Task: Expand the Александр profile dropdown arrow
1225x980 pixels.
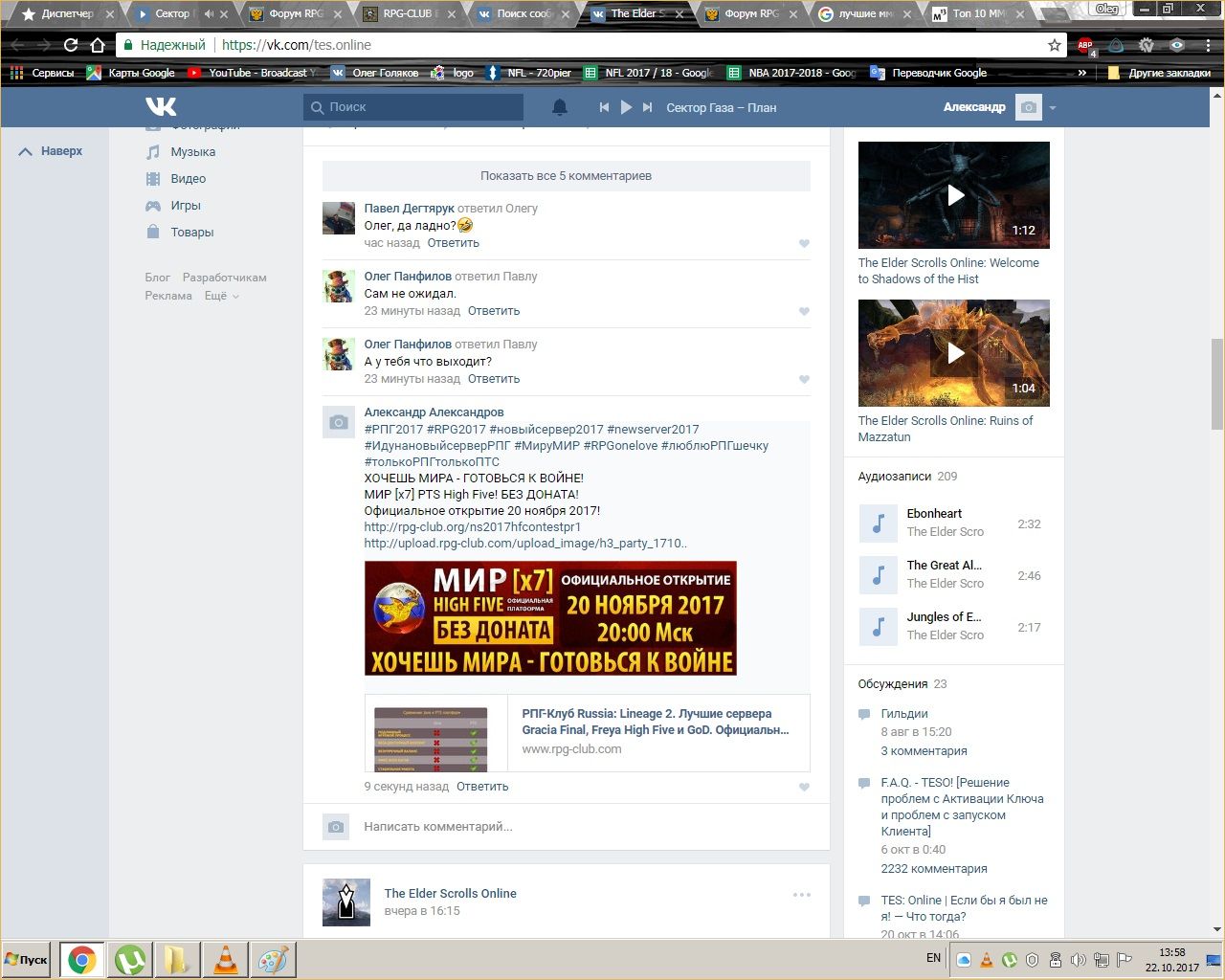Action: pos(1053,108)
